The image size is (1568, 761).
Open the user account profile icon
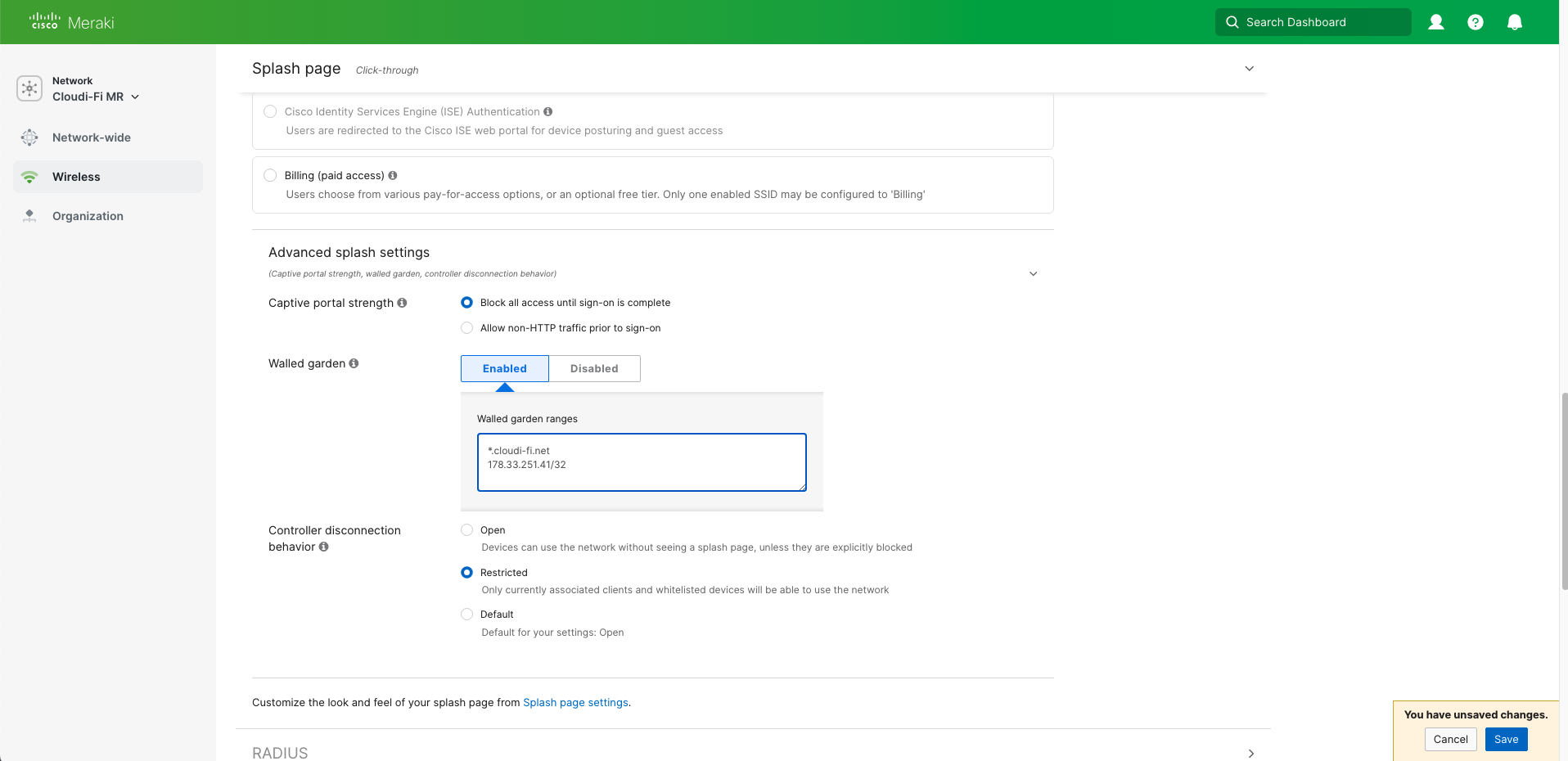1435,22
